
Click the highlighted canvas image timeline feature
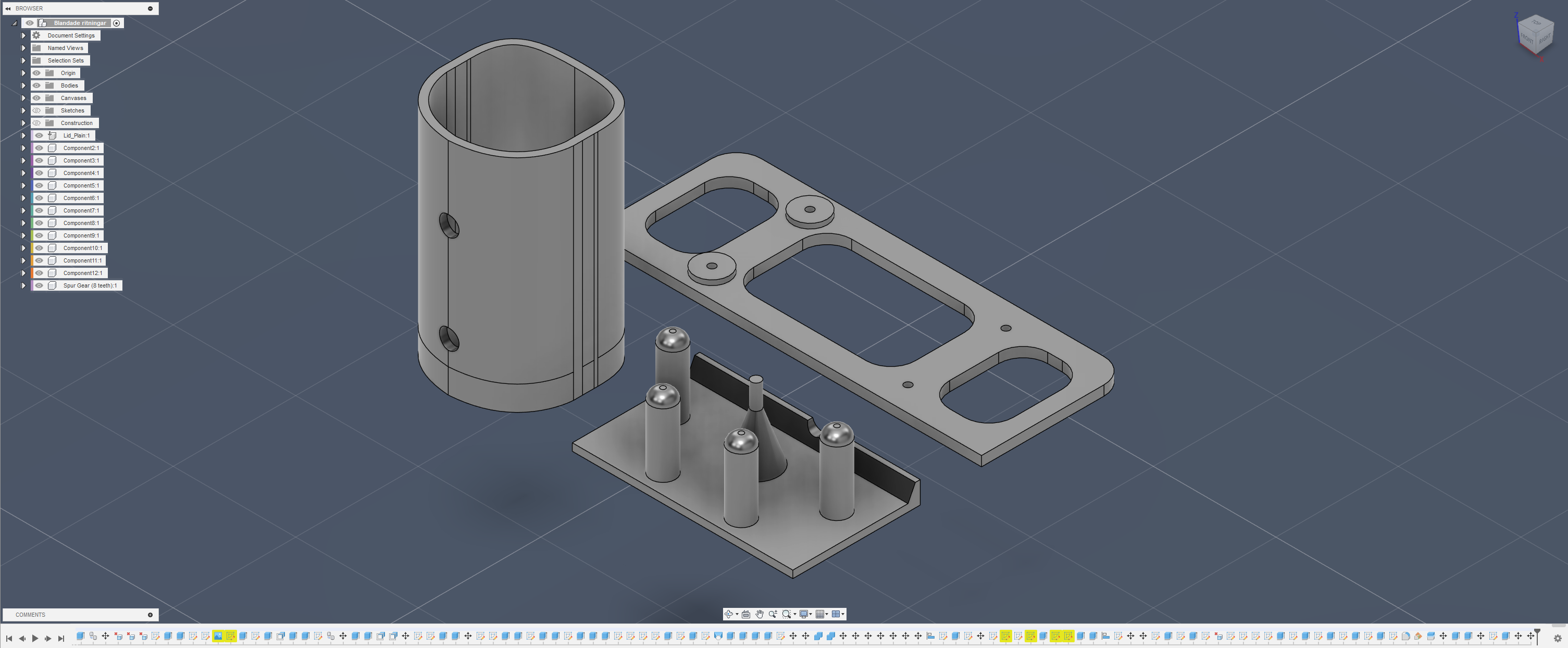pos(218,637)
